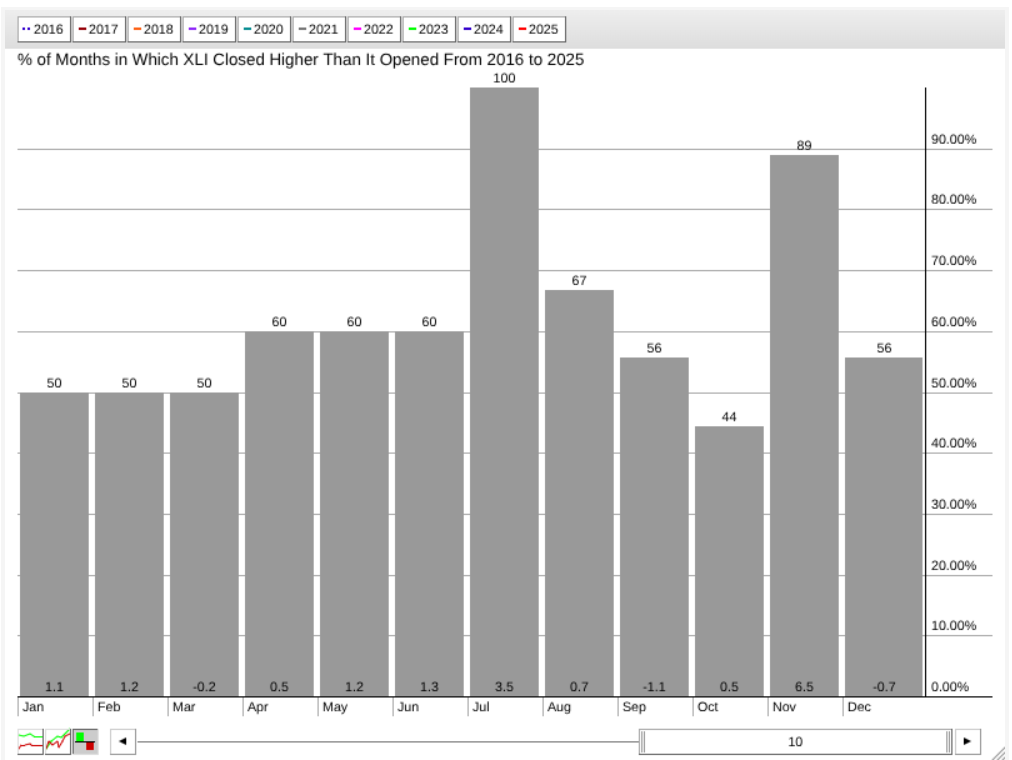Image resolution: width=1012 pixels, height=760 pixels.
Task: Click the right grip of the range slider thumb
Action: pyautogui.click(x=948, y=742)
